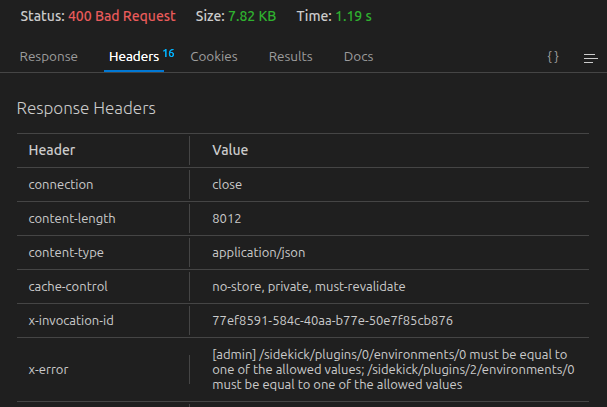The height and width of the screenshot is (407, 607).
Task: Click the no-store, private, must-revalidate value
Action: tap(308, 287)
